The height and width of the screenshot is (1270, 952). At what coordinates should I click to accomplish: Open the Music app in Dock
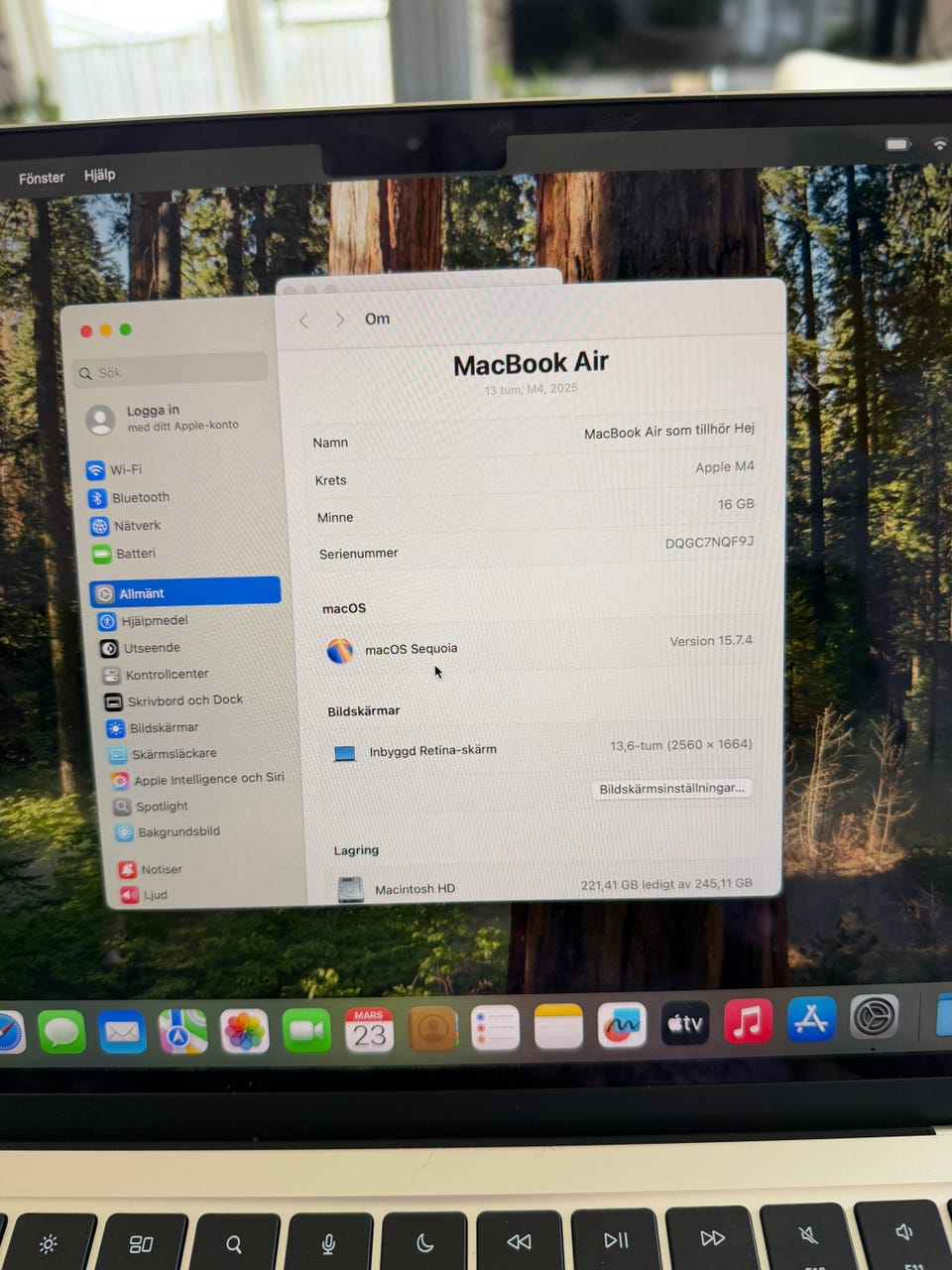(x=748, y=1021)
